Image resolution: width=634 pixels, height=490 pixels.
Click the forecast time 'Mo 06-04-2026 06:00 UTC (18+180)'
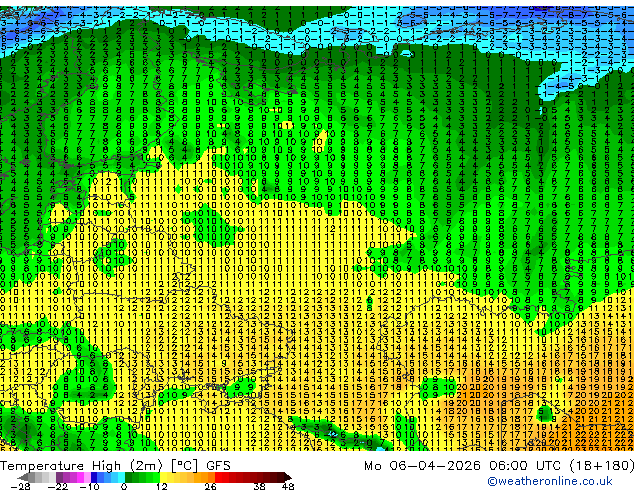[x=499, y=466]
